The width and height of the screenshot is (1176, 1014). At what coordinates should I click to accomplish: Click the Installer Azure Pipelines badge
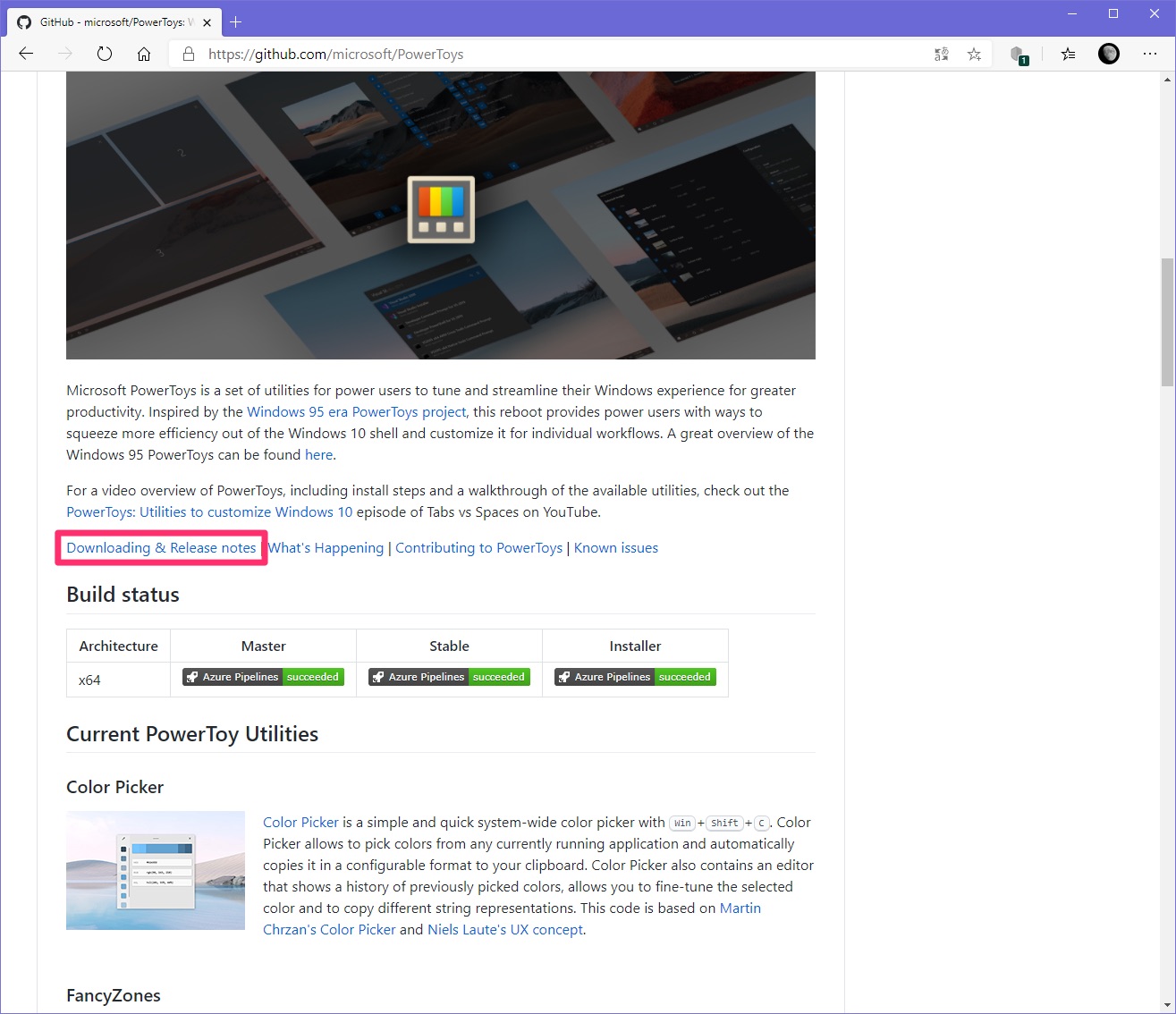tap(635, 677)
